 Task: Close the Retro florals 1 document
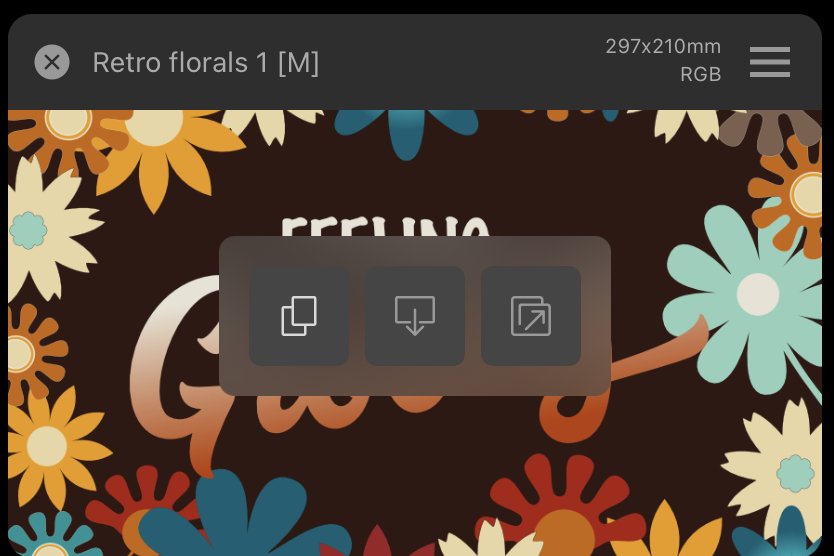[x=52, y=62]
